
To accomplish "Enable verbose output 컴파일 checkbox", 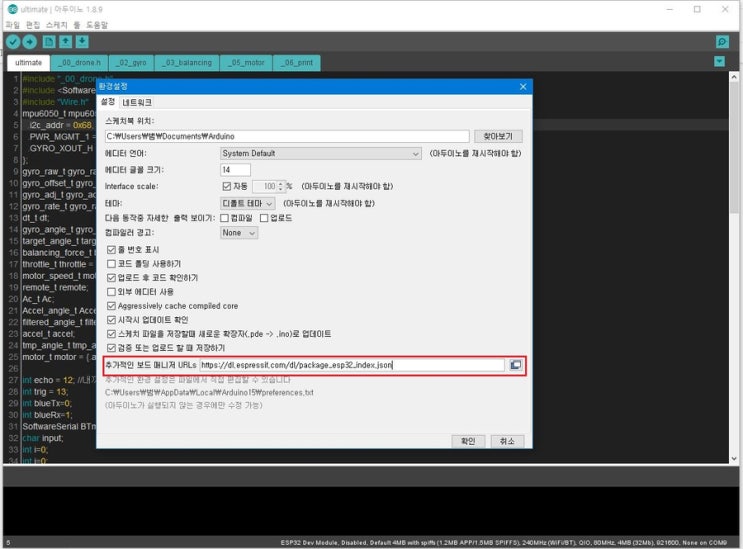I will pos(225,218).
